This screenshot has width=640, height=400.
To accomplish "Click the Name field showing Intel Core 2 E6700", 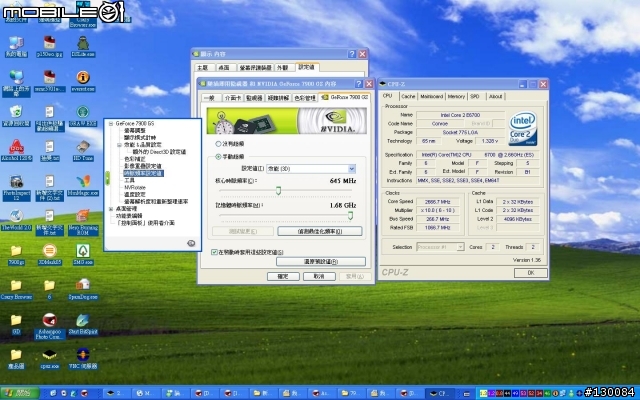I will [x=460, y=115].
